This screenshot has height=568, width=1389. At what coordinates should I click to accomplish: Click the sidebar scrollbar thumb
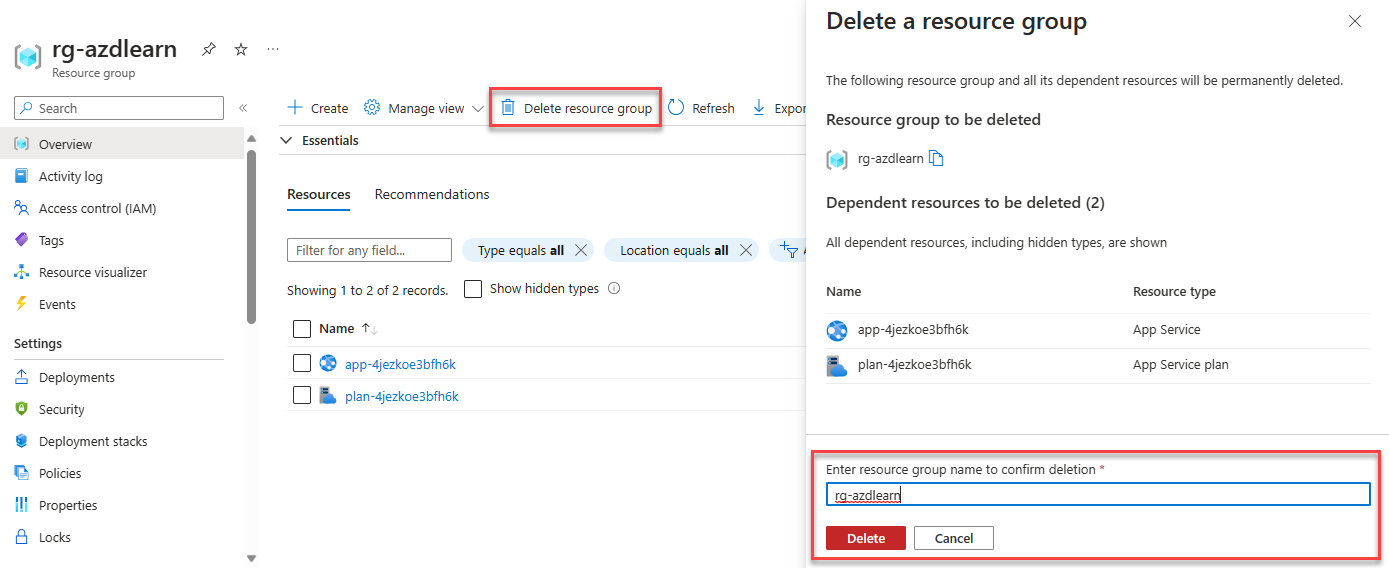pyautogui.click(x=251, y=236)
